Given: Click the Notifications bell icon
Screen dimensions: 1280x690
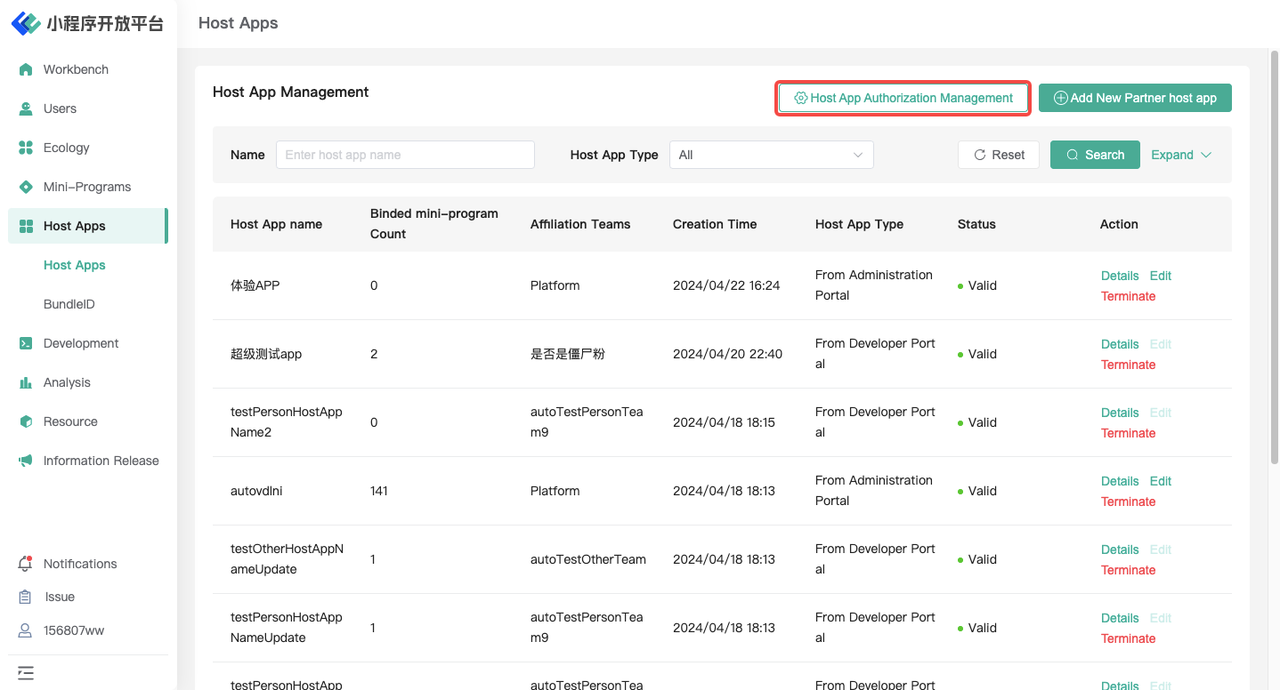Looking at the screenshot, I should (26, 564).
